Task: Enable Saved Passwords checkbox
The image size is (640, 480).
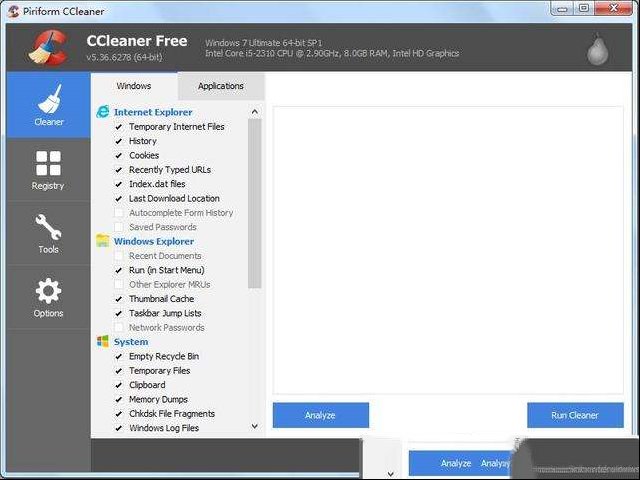Action: pos(118,227)
